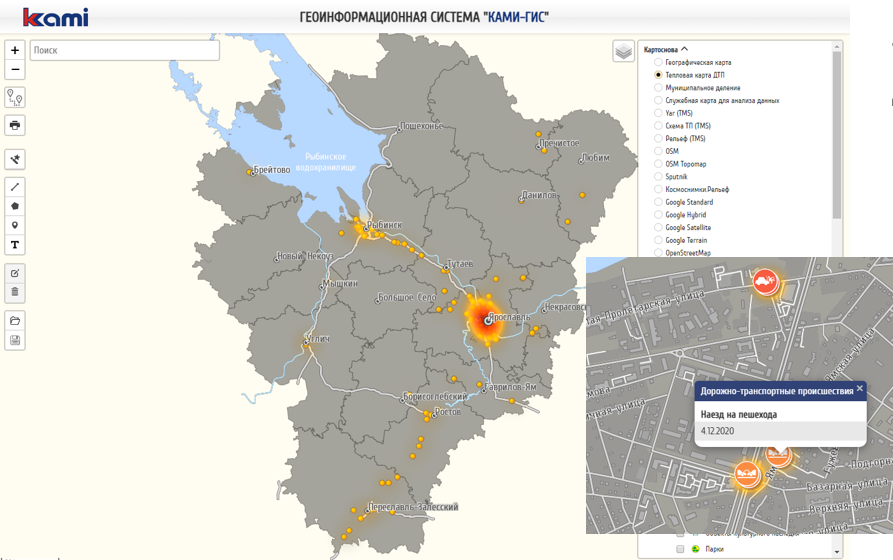Select Yar (TMS) basemap
This screenshot has width=893, height=560.
658,113
